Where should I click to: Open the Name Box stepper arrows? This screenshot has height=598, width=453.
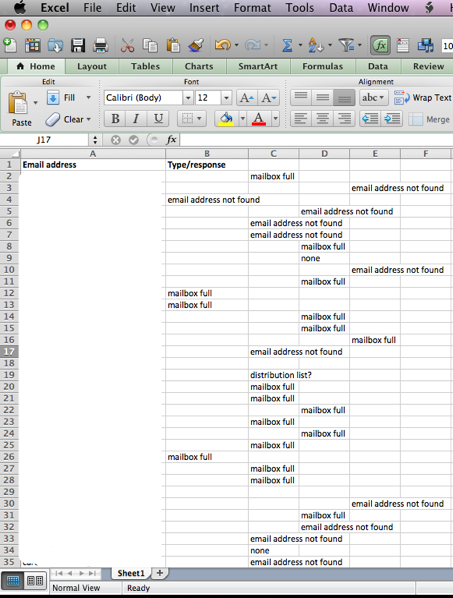(x=95, y=140)
